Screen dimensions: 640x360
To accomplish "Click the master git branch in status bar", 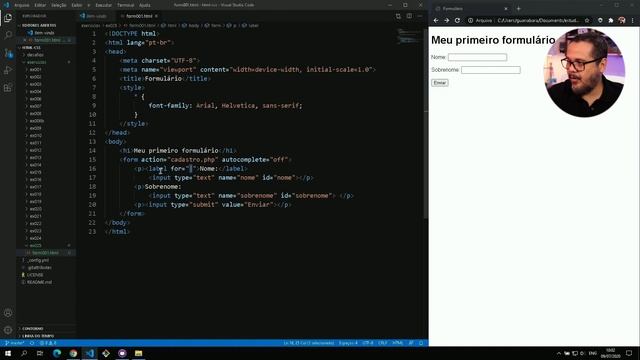I will [15, 343].
